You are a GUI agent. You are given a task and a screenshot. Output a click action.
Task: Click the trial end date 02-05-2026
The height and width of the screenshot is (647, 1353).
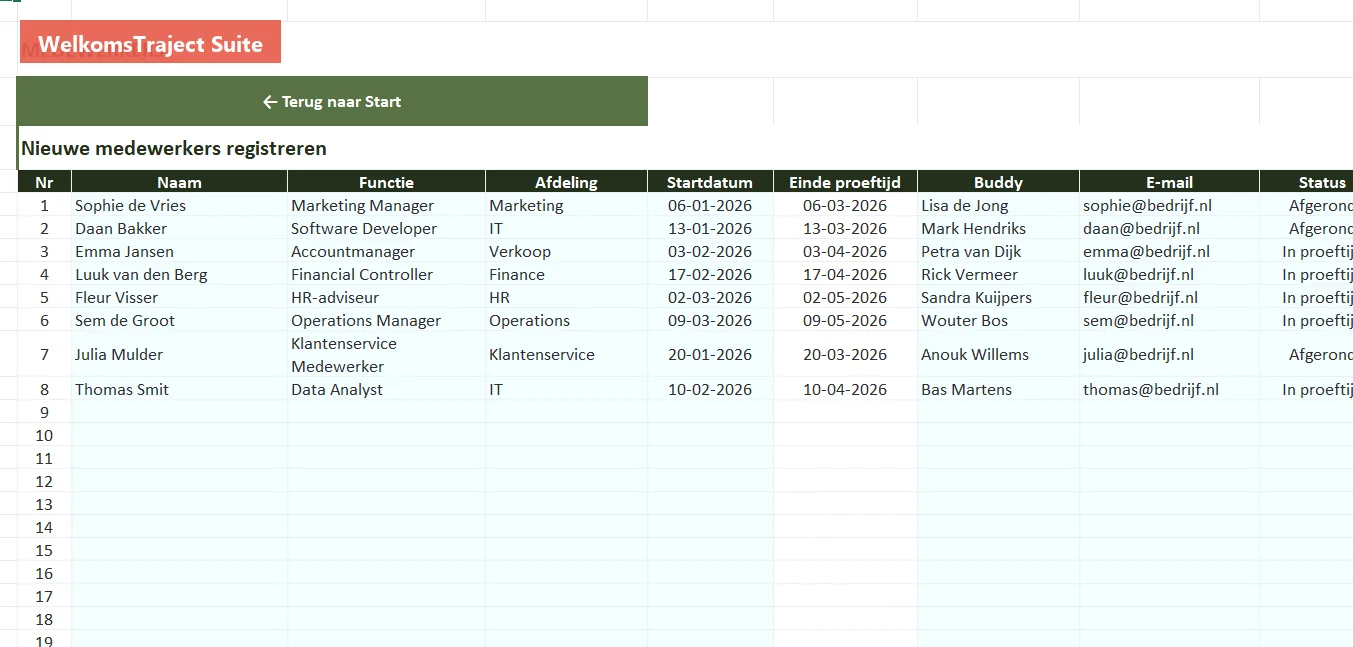[x=846, y=297]
